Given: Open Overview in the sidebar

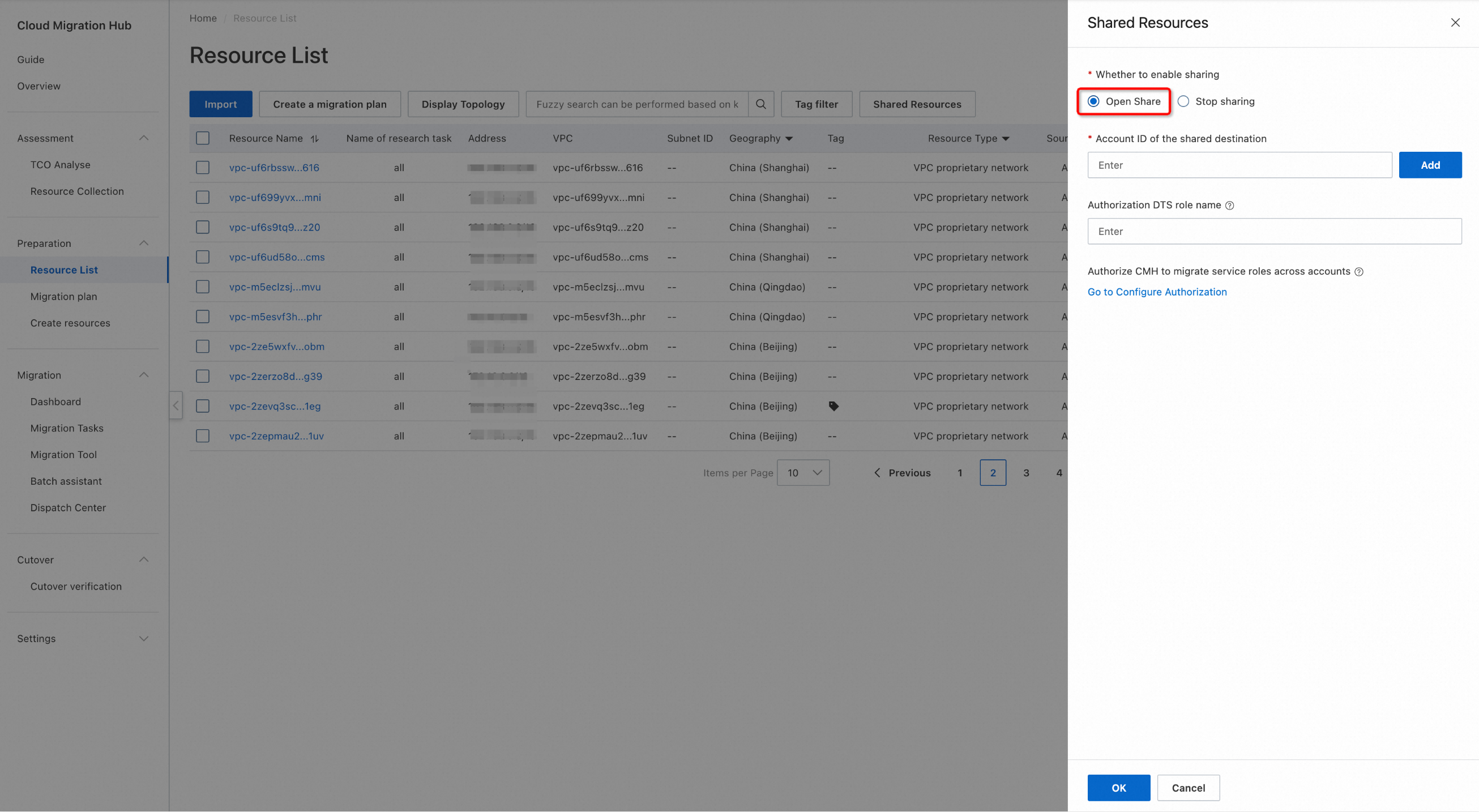Looking at the screenshot, I should point(39,86).
